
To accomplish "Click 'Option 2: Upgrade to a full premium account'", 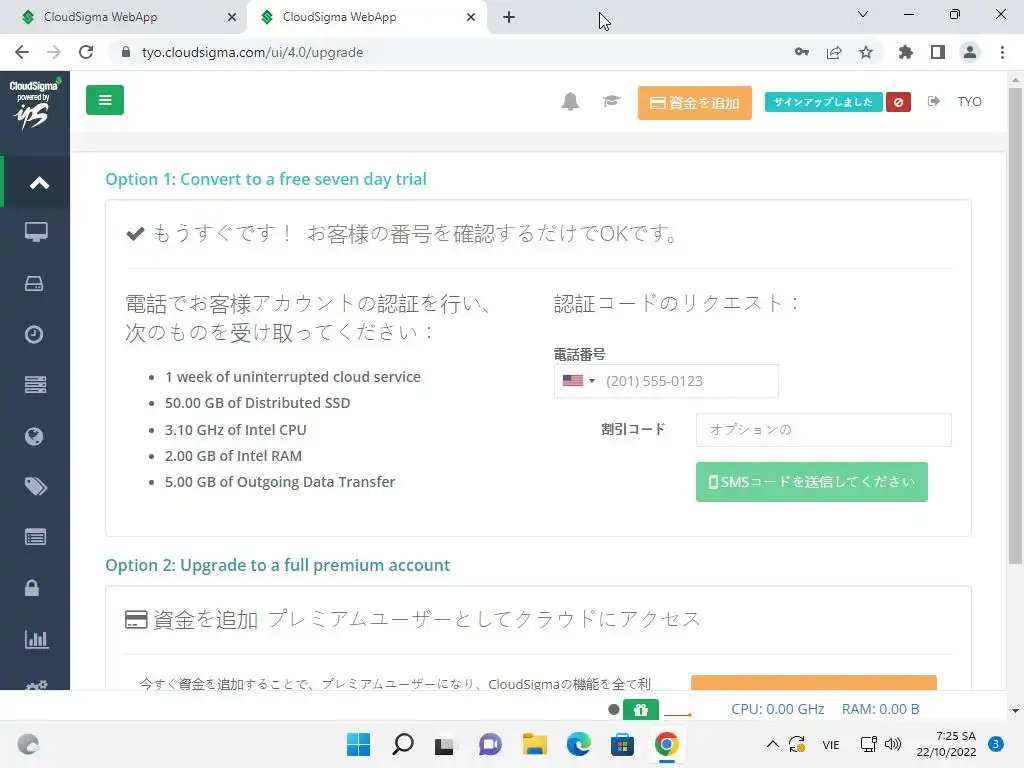I will pyautogui.click(x=278, y=565).
